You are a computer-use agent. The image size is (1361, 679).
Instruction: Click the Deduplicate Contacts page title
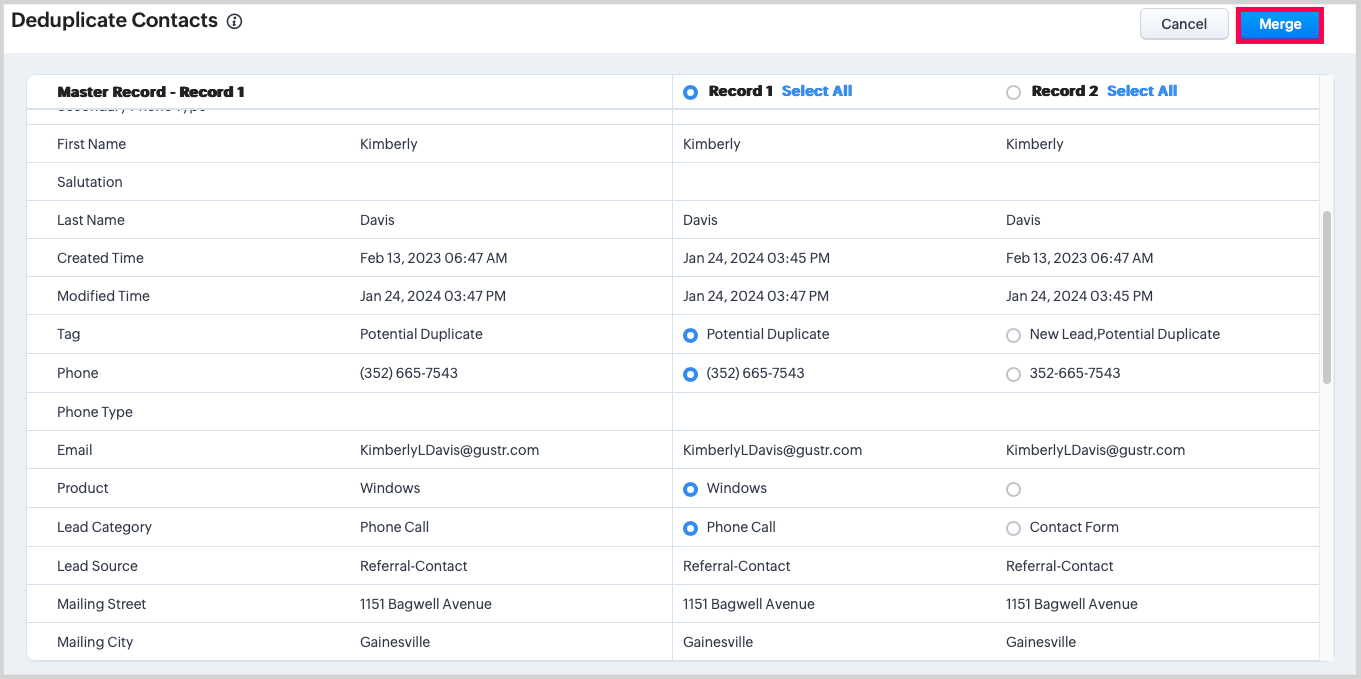[114, 20]
